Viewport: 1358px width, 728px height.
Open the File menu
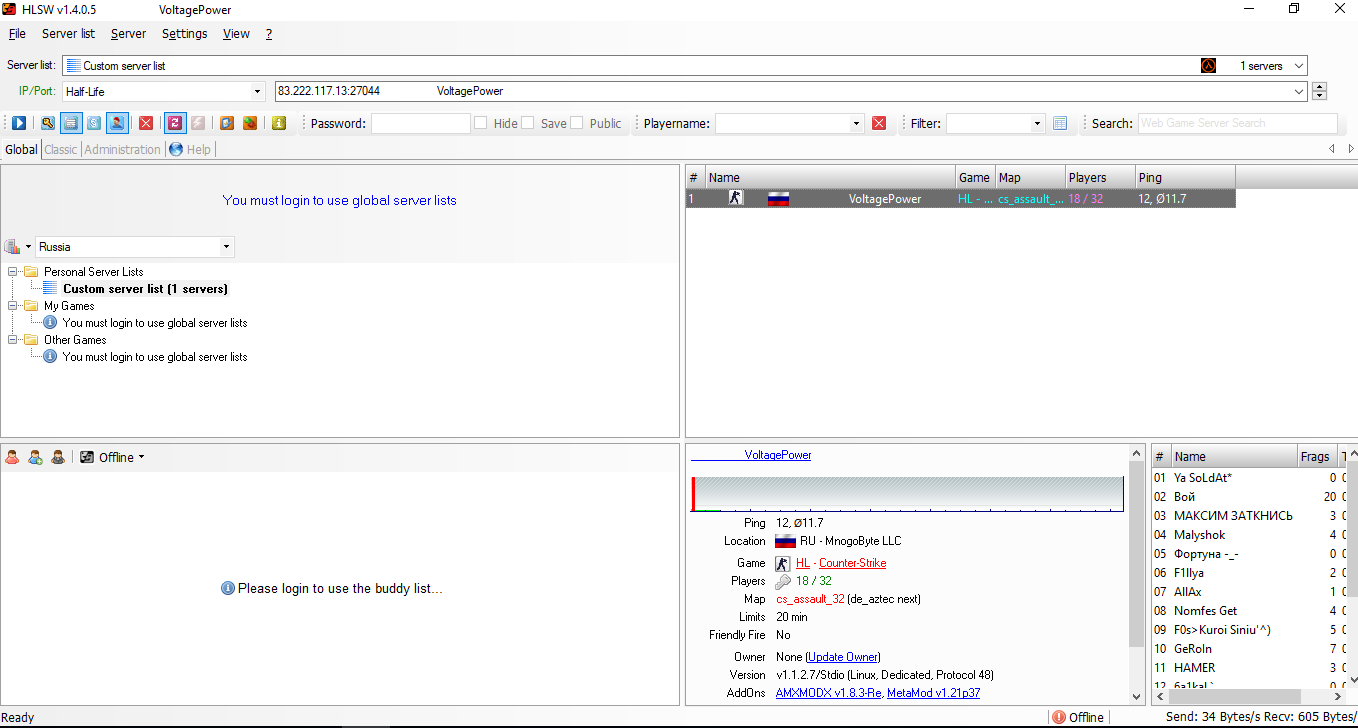pos(17,33)
